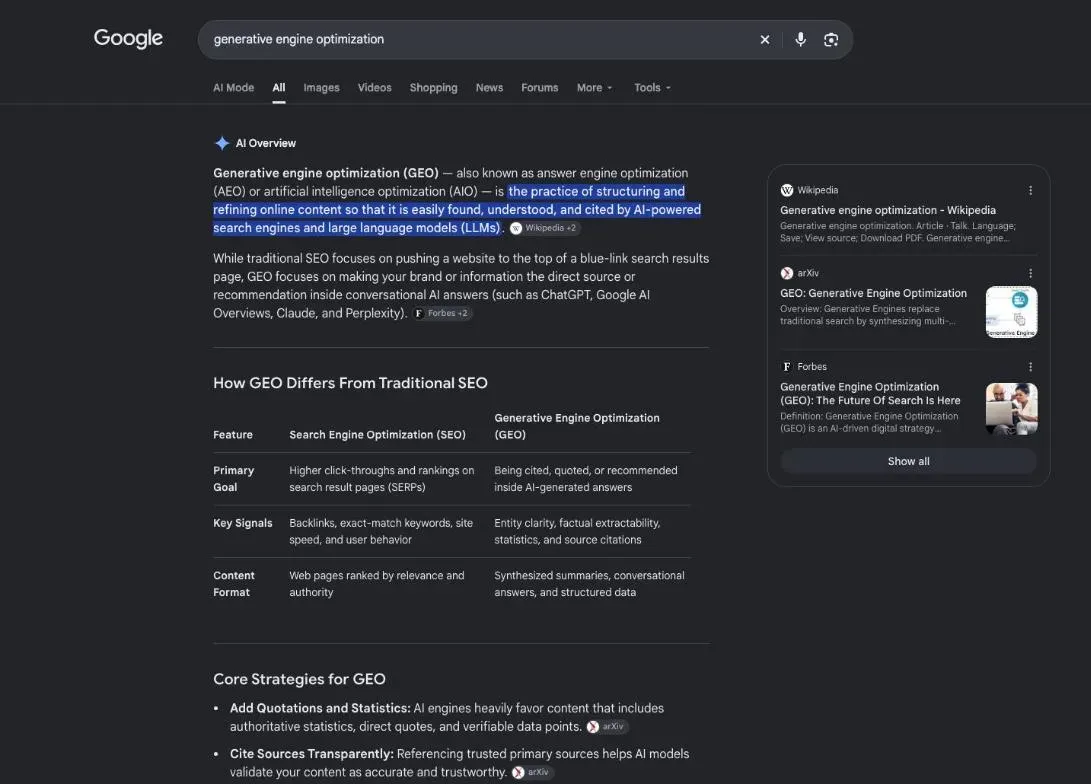This screenshot has height=784, width=1091.
Task: Click cell Higher click-throughs and rankings
Action: [381, 479]
